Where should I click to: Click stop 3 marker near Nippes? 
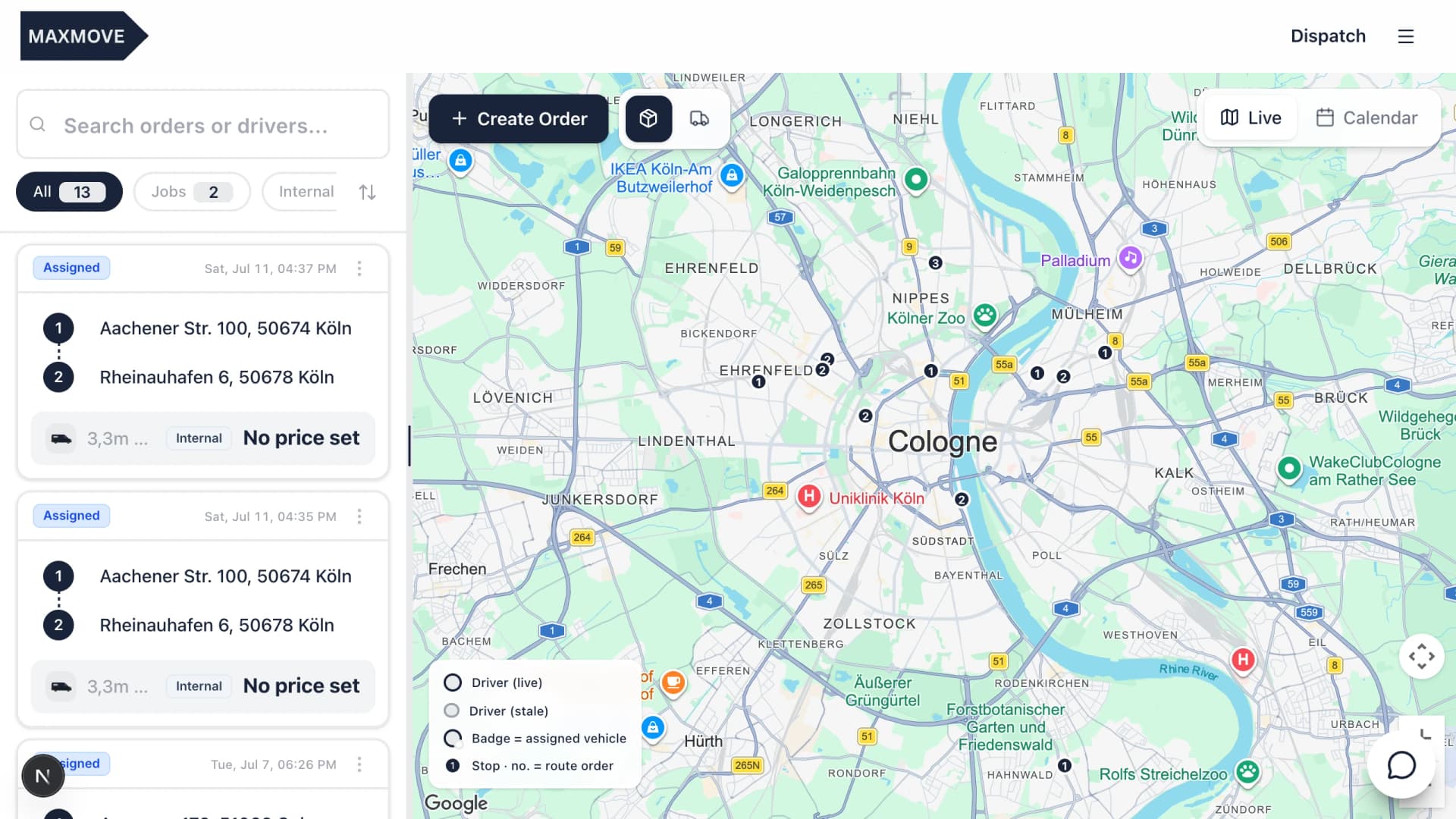[936, 263]
